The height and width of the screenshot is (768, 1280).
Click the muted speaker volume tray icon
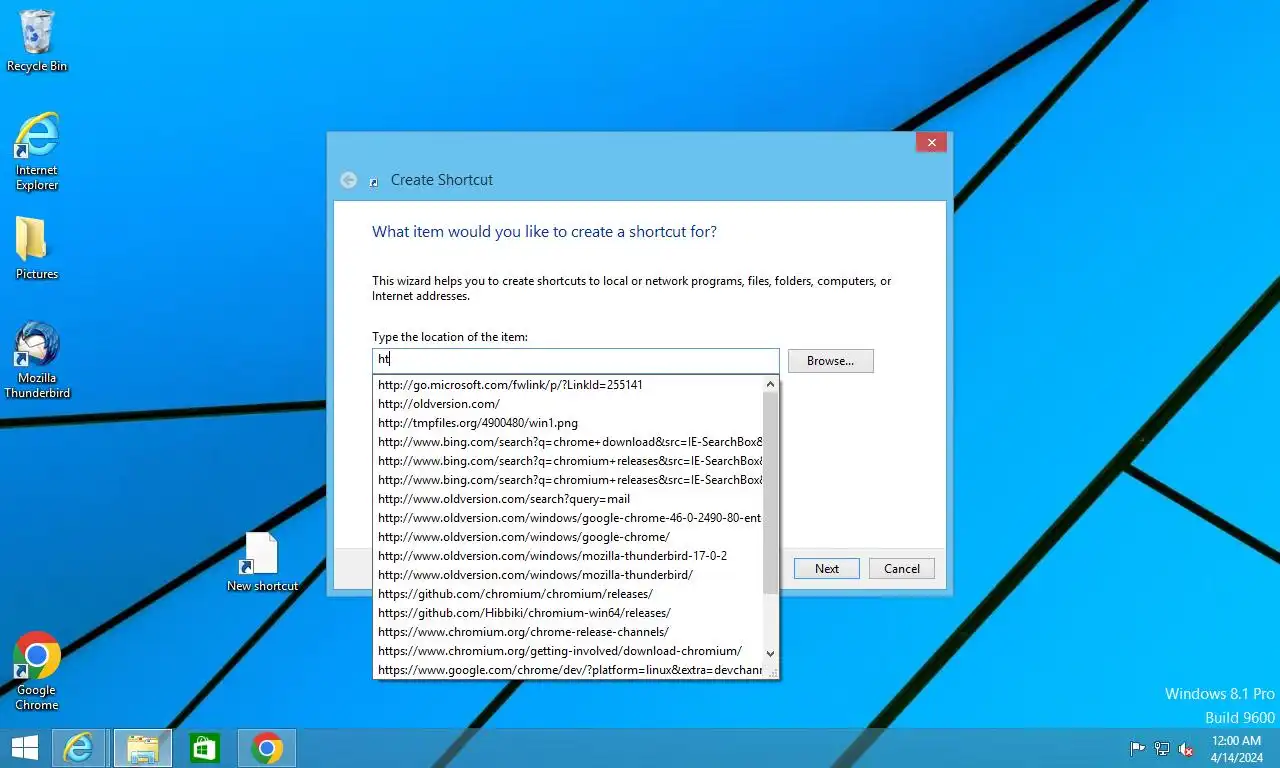(x=1186, y=748)
